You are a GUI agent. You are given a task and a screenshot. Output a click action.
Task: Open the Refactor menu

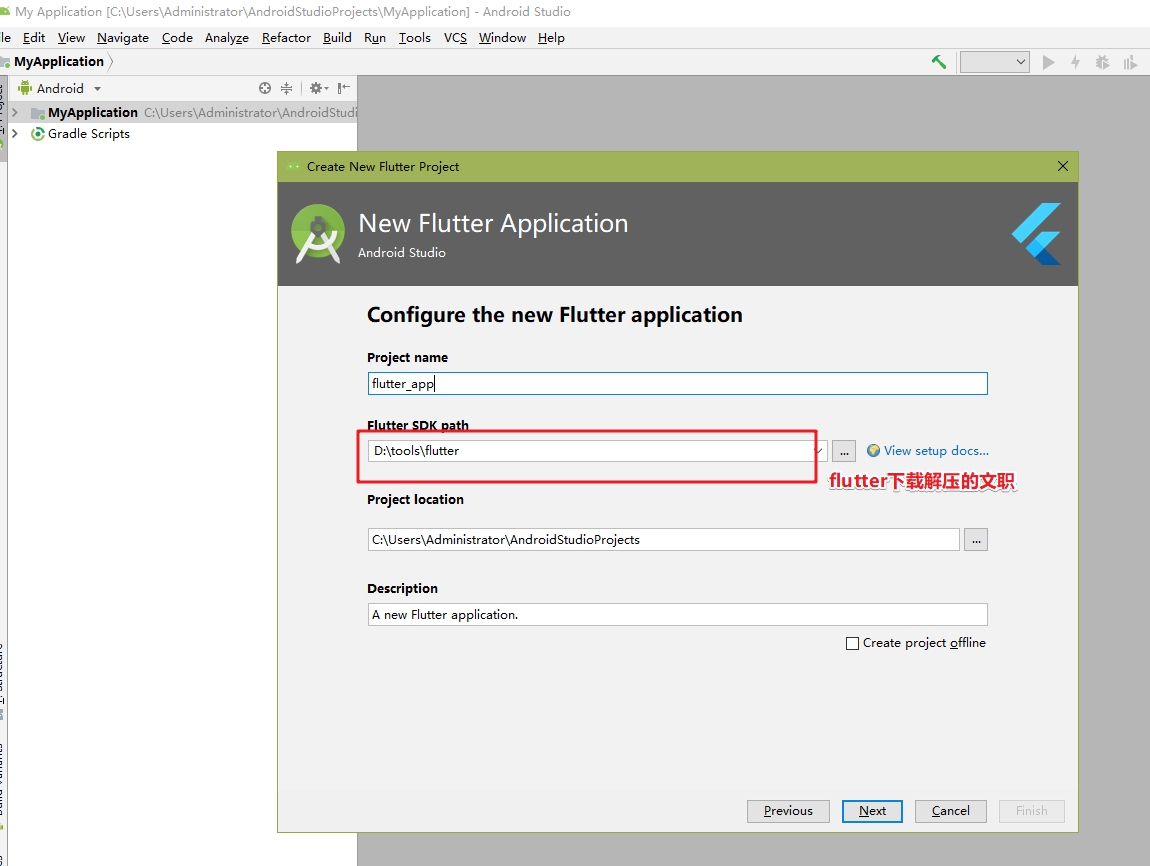pyautogui.click(x=286, y=37)
